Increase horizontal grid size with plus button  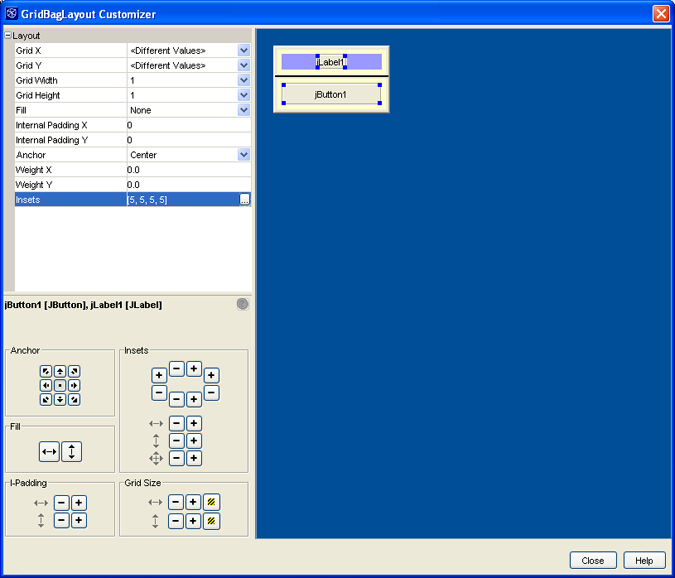(x=194, y=503)
